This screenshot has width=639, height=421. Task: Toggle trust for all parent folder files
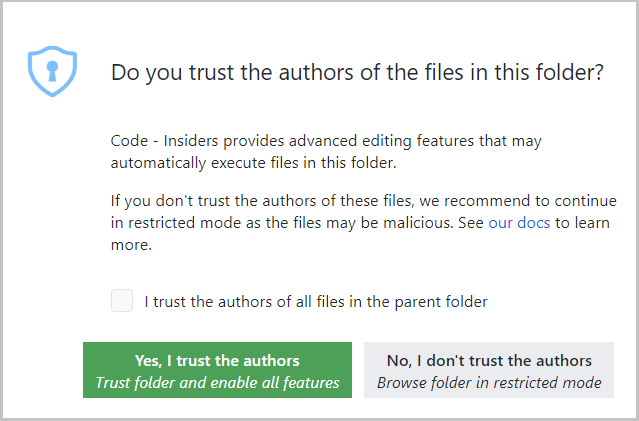122,300
